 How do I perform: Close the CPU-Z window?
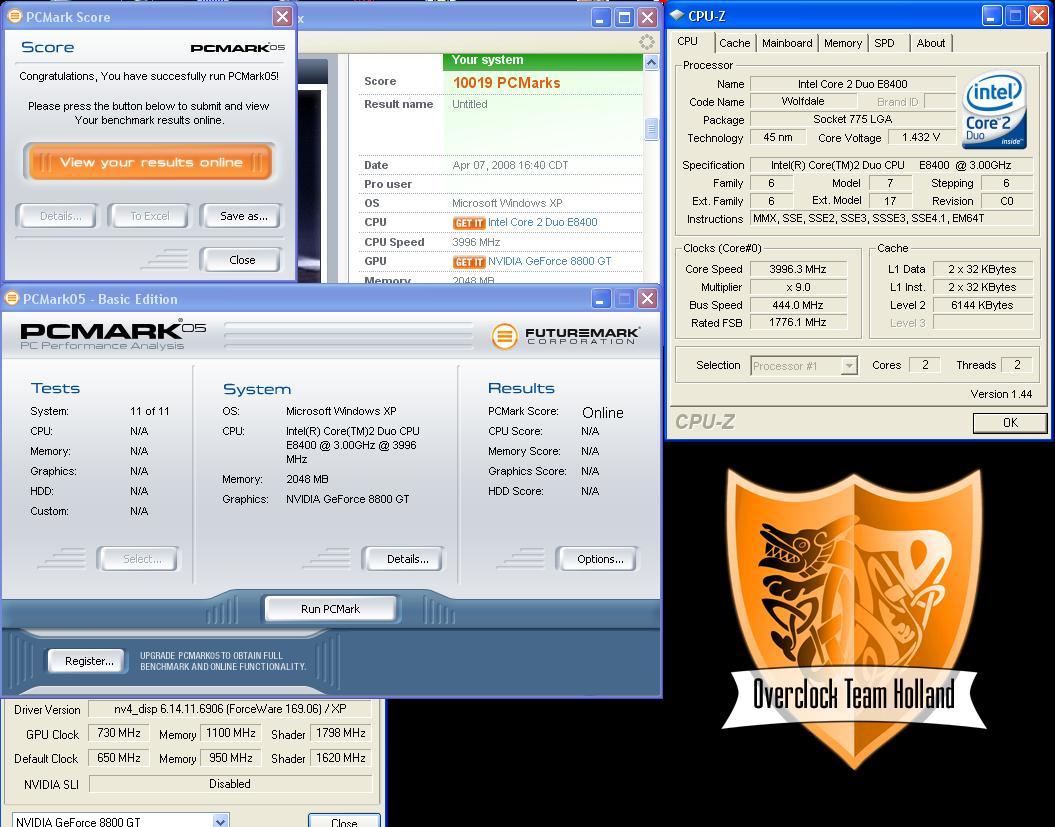1039,15
